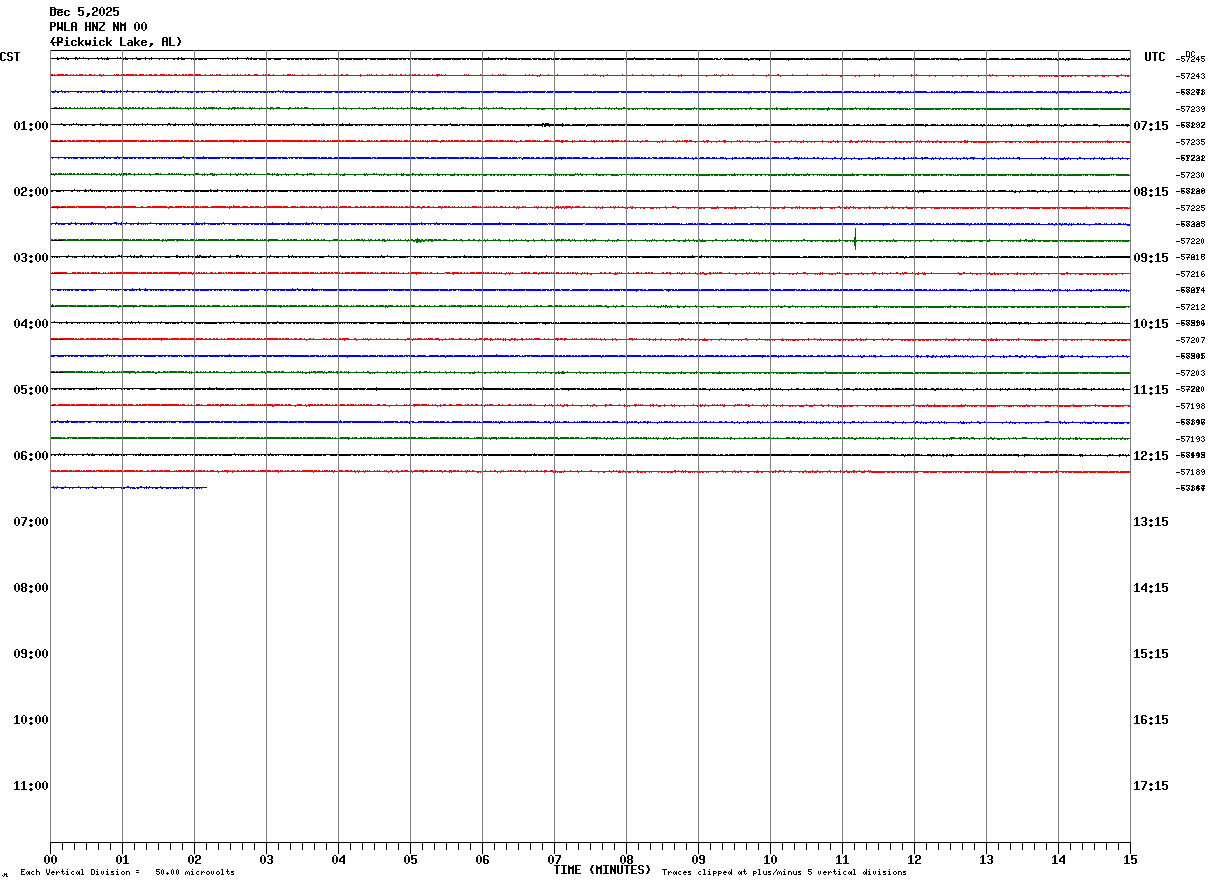The image size is (1210, 886).
Task: Select the 04:00 CST time label
Action: pyautogui.click(x=31, y=324)
